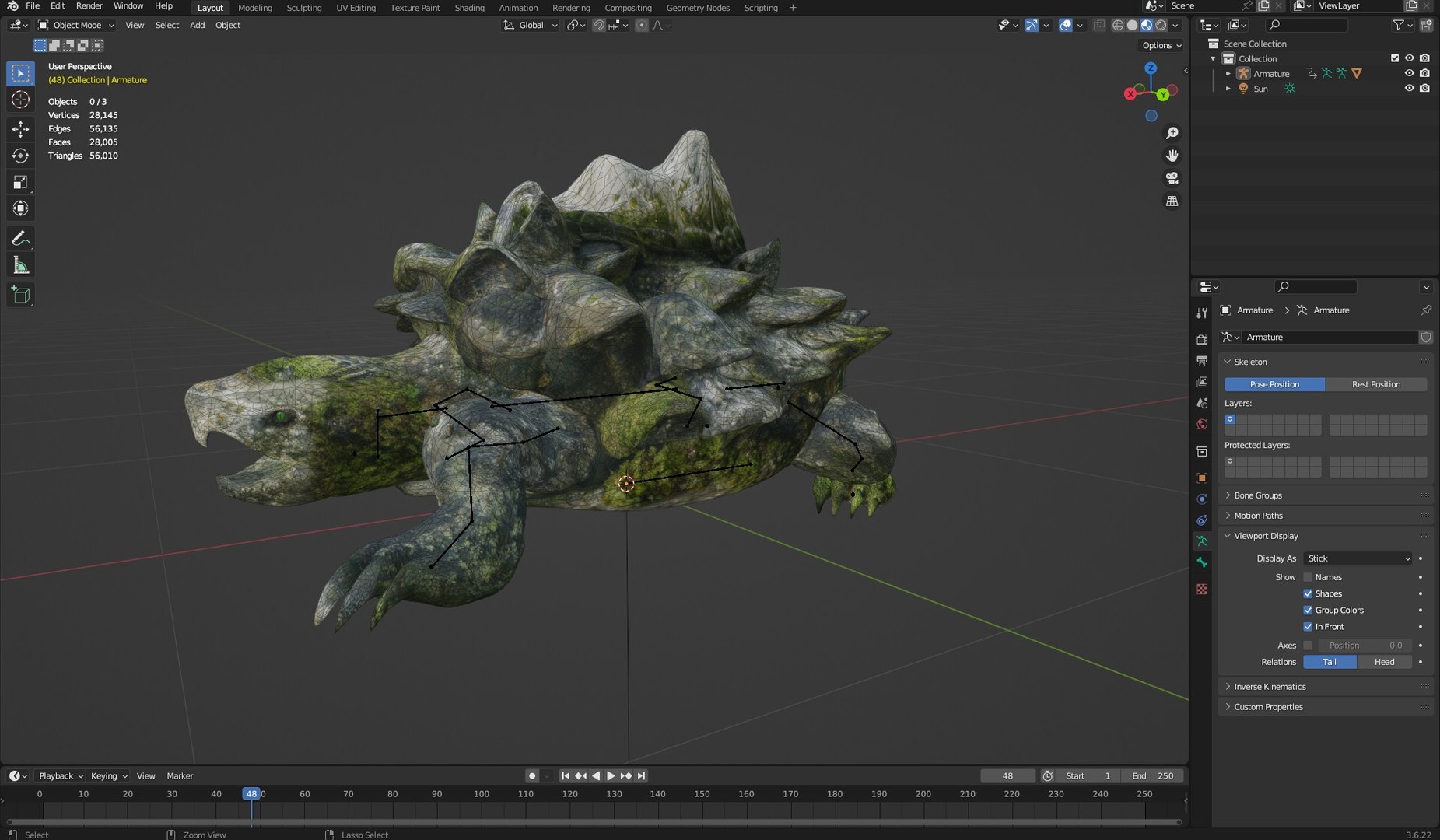The width and height of the screenshot is (1440, 840).
Task: Uncheck the In Front checkbox
Action: click(x=1308, y=627)
